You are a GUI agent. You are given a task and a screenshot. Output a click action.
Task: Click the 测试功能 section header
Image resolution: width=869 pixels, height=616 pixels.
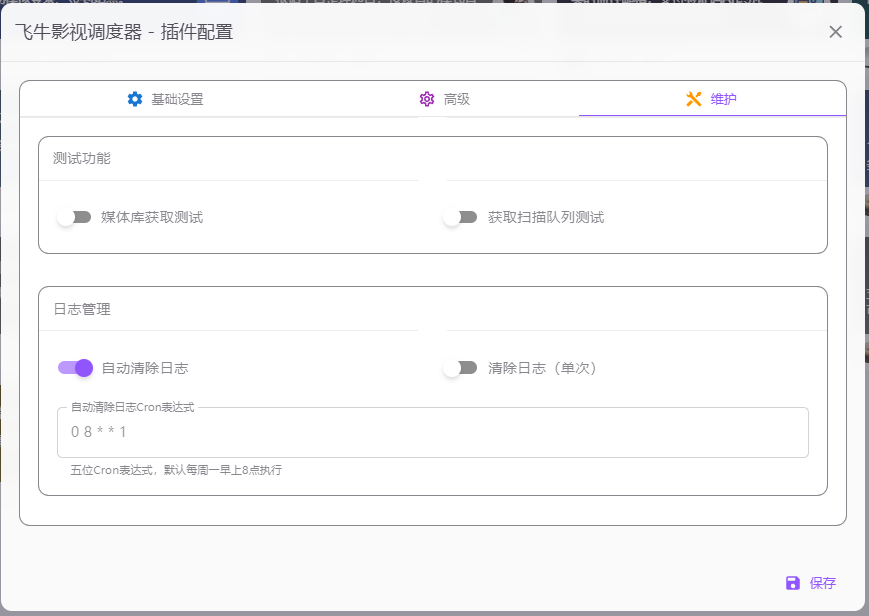point(84,157)
